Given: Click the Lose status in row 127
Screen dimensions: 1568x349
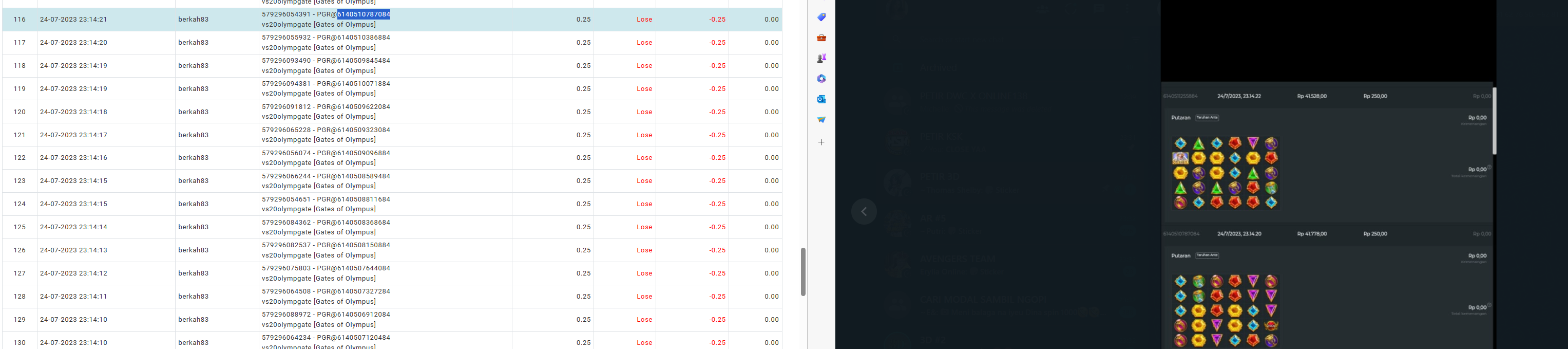Looking at the screenshot, I should pyautogui.click(x=645, y=273).
